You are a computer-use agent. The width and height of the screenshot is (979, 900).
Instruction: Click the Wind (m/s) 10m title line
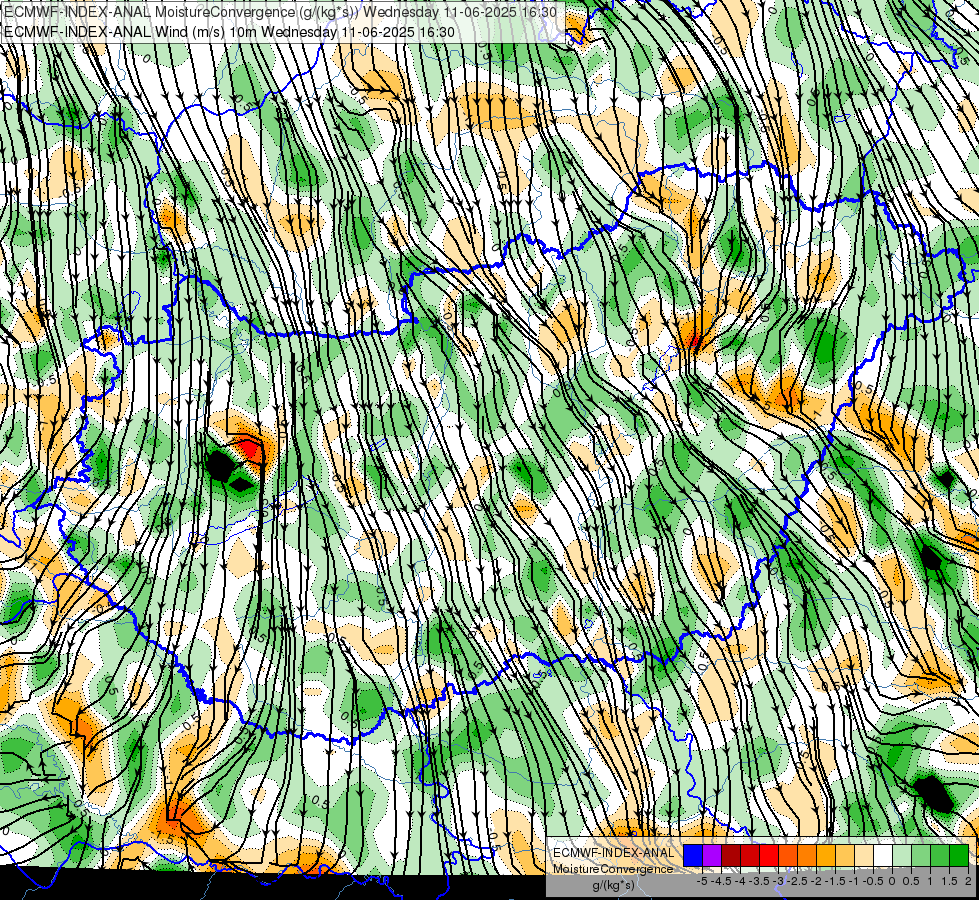tap(229, 32)
